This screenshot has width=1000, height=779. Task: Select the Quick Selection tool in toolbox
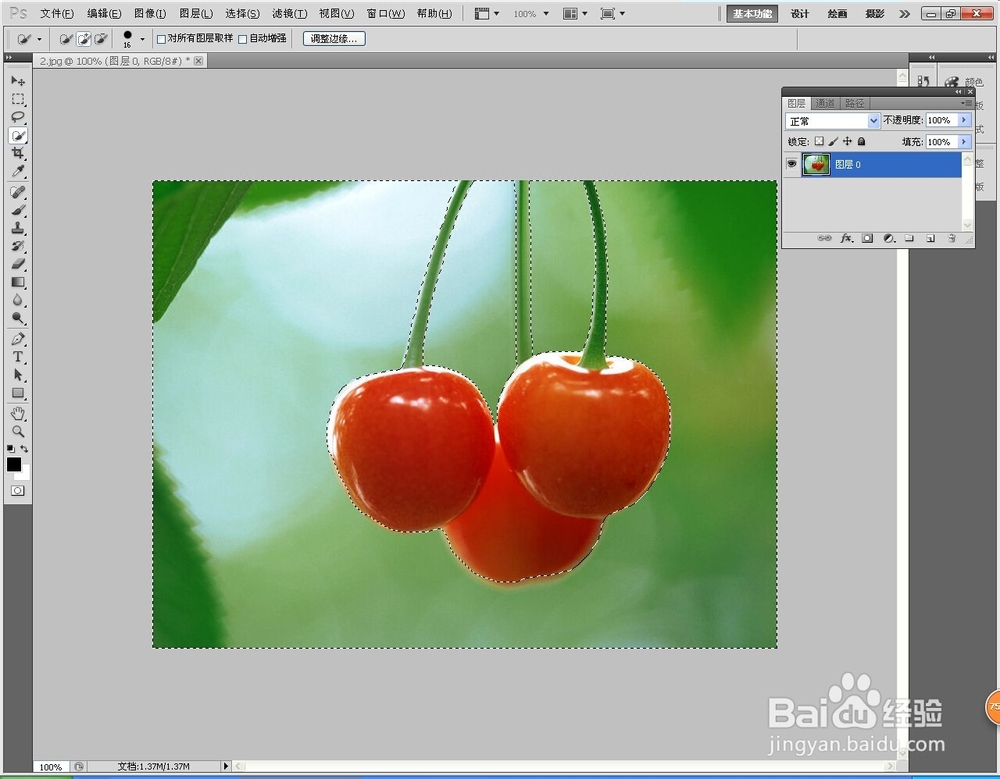[18, 135]
